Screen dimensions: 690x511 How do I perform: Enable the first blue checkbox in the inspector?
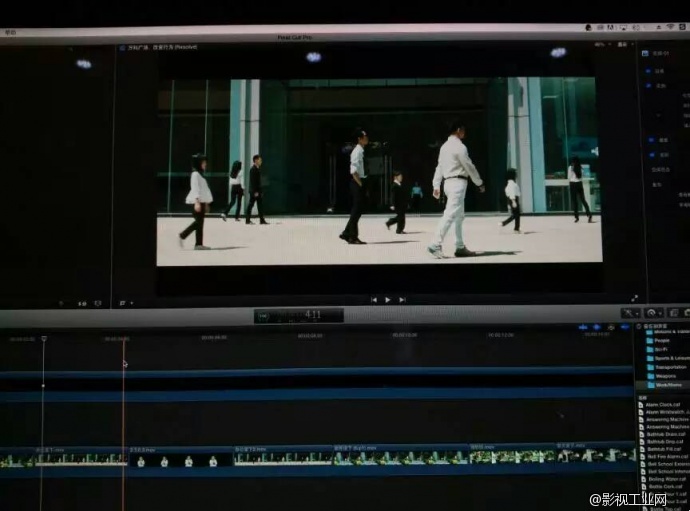649,71
